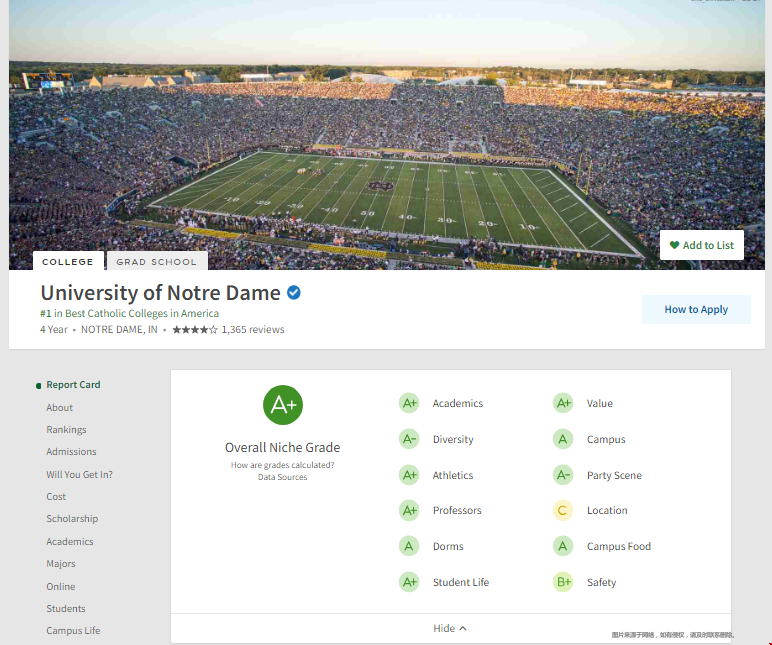Click the Diversity grade label

pos(453,439)
